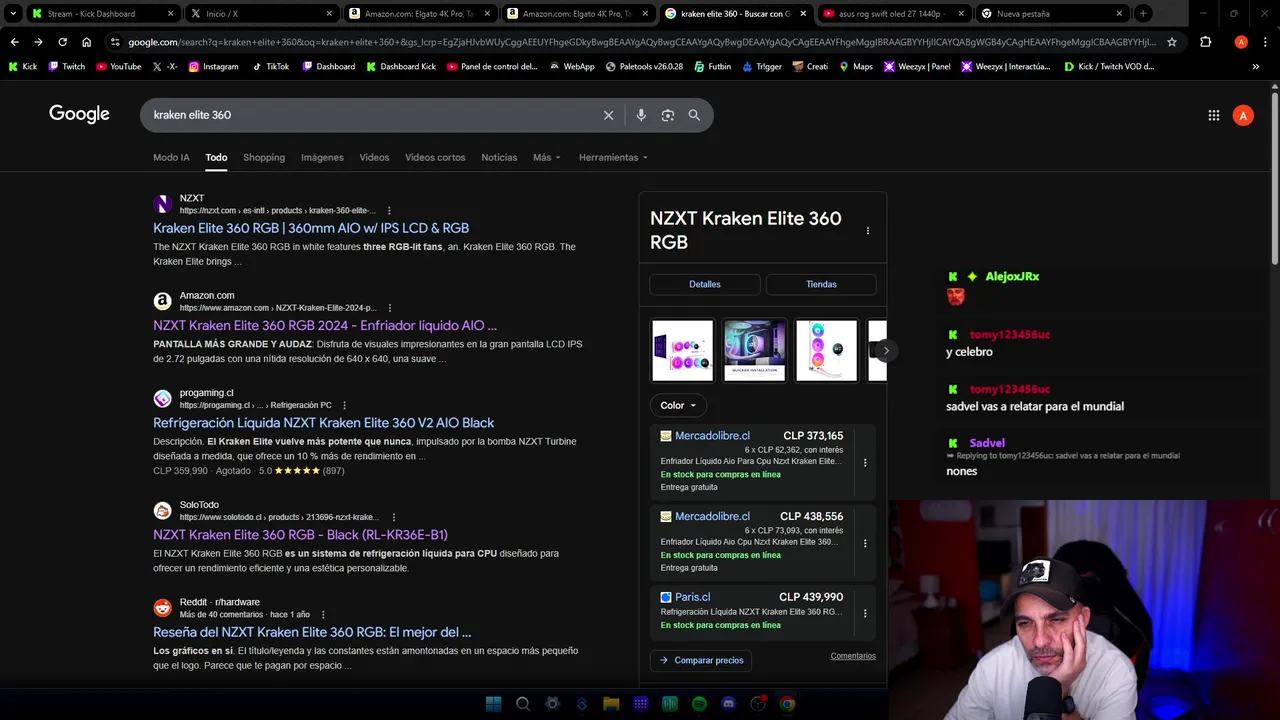Image resolution: width=1280 pixels, height=720 pixels.
Task: Open options for Mercadolibre CLP 373,165 offer
Action: point(865,463)
